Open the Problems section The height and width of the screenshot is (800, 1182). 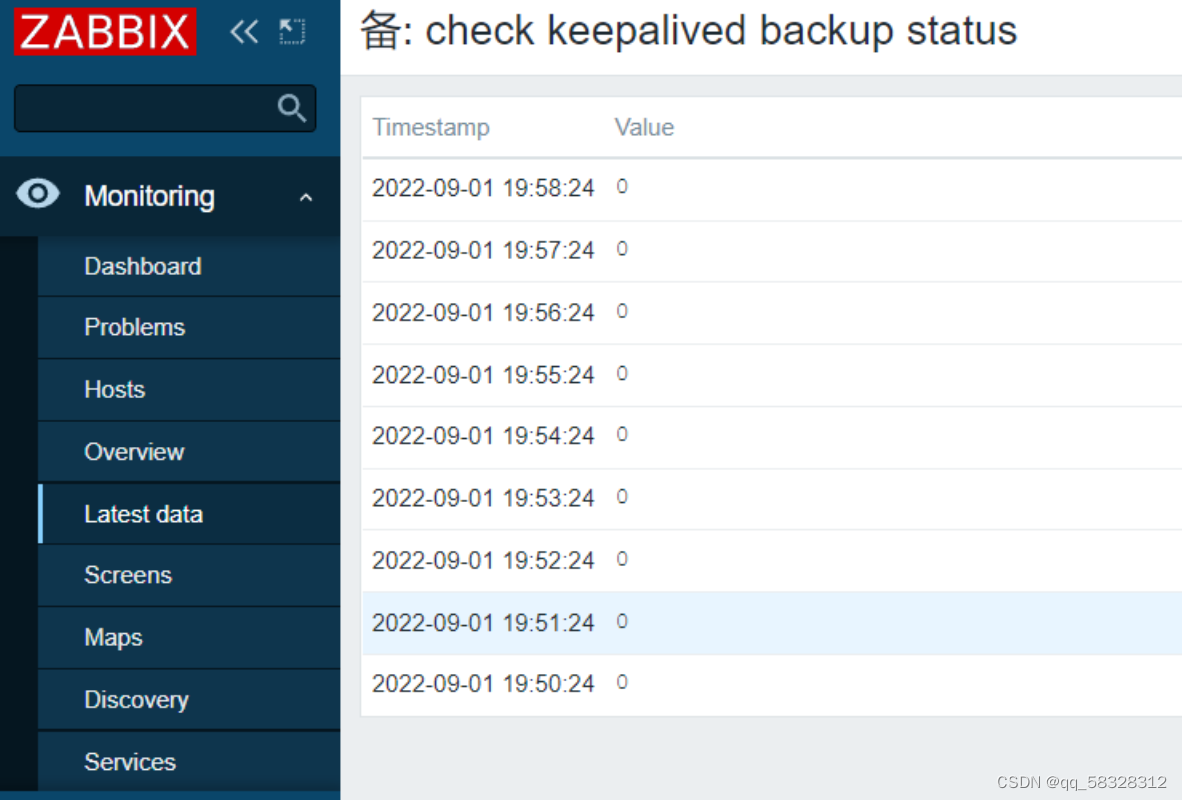click(x=134, y=327)
